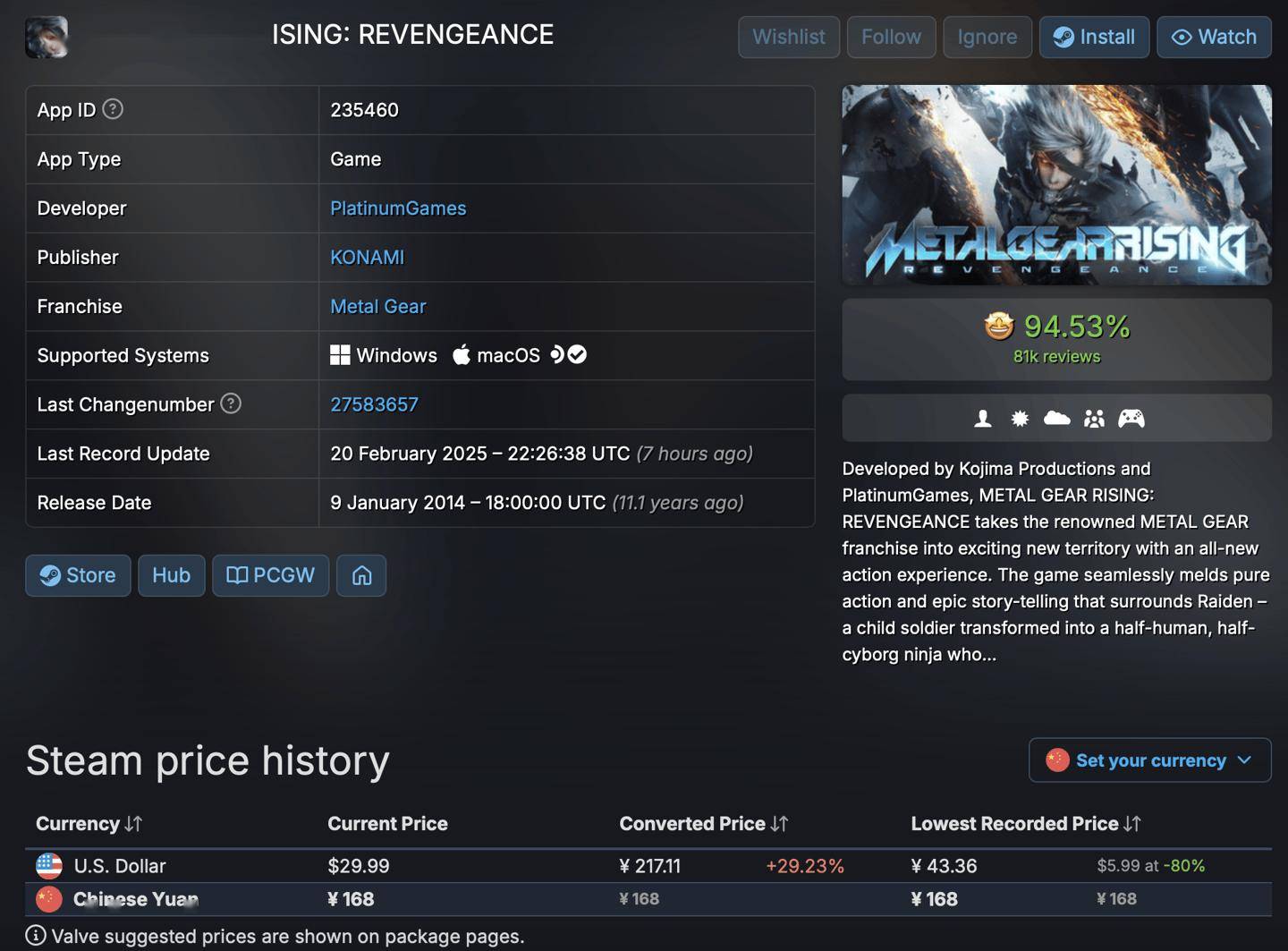This screenshot has height=951, width=1288.
Task: Click the game description paragraph
Action: pyautogui.click(x=1056, y=561)
